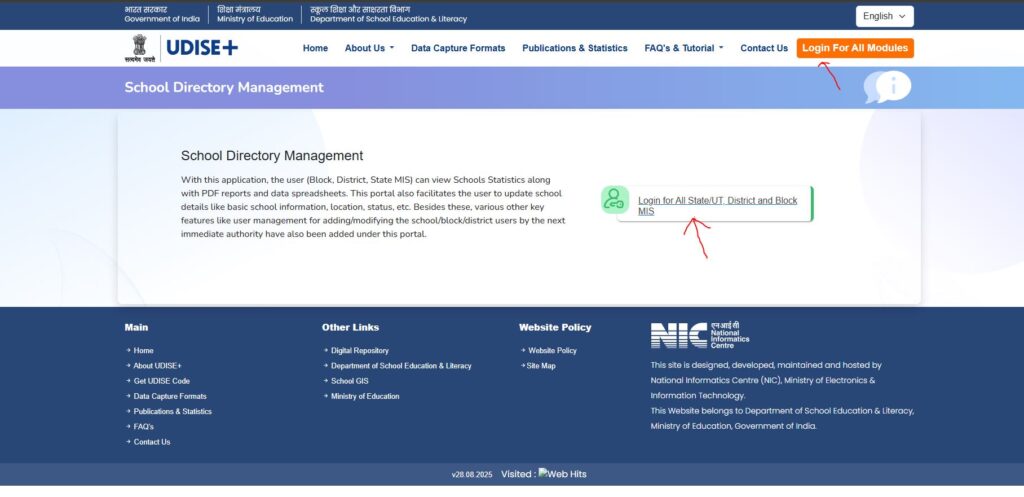1024x497 pixels.
Task: Open Website Policy link in footer
Action: 552,351
